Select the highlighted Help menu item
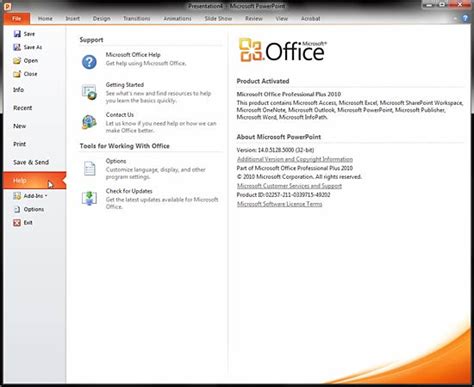 tap(34, 180)
